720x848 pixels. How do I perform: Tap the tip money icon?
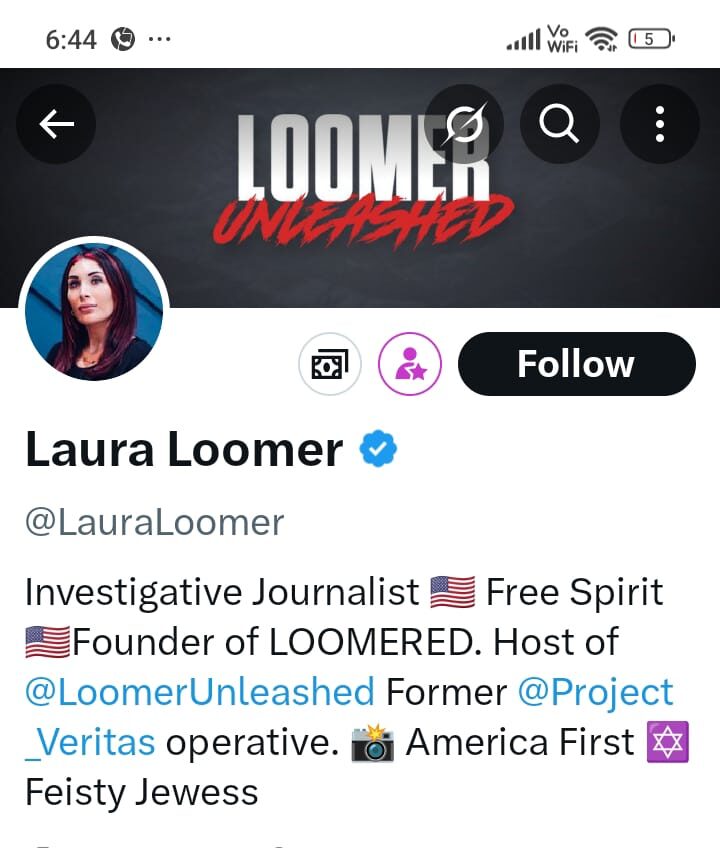(329, 364)
